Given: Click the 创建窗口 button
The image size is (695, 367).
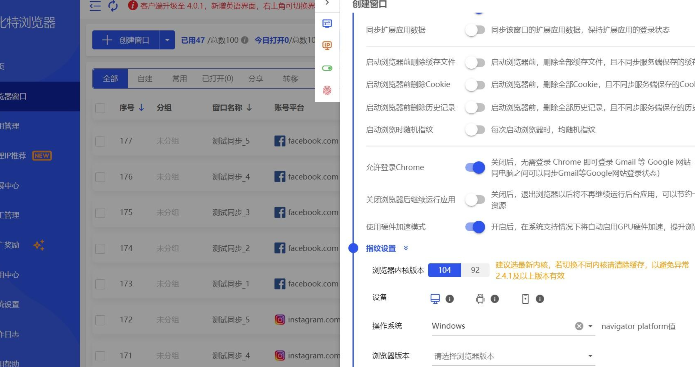Looking at the screenshot, I should (126, 40).
